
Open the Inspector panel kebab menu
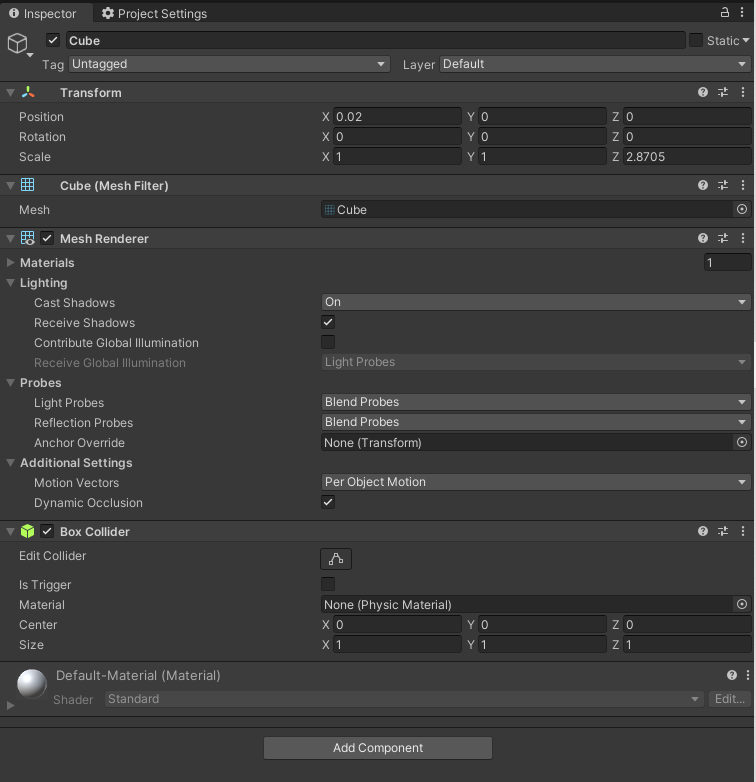coord(742,12)
